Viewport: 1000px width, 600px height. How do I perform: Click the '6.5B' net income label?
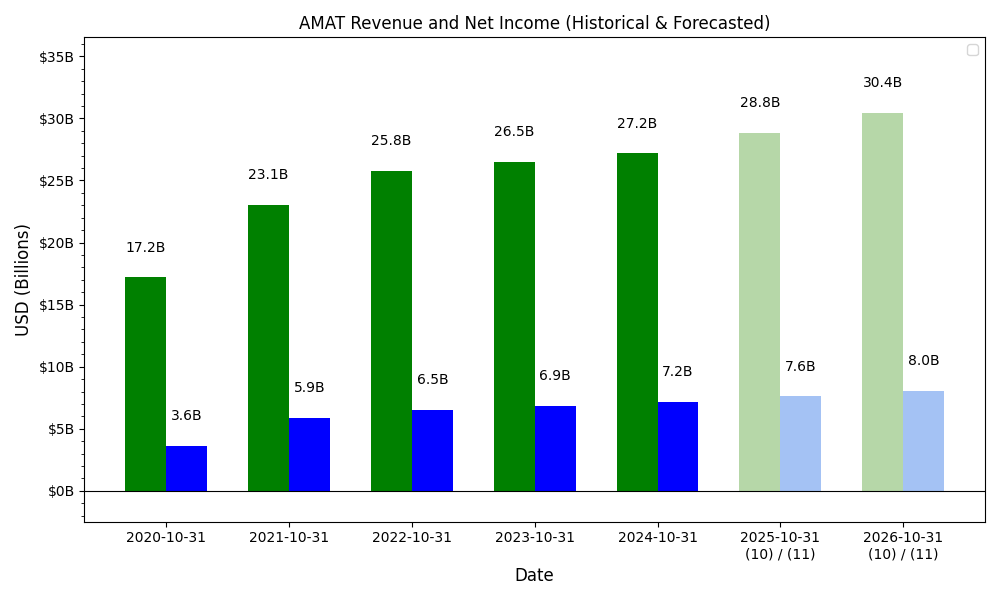(x=432, y=379)
